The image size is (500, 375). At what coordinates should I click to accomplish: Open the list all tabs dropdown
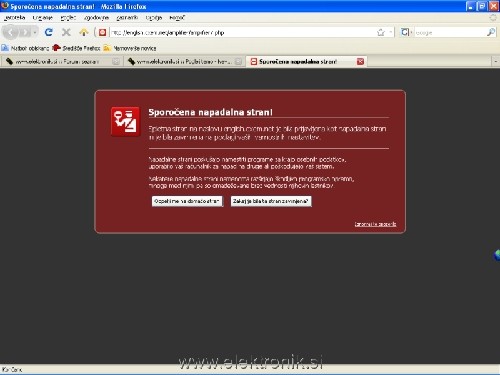(x=495, y=61)
